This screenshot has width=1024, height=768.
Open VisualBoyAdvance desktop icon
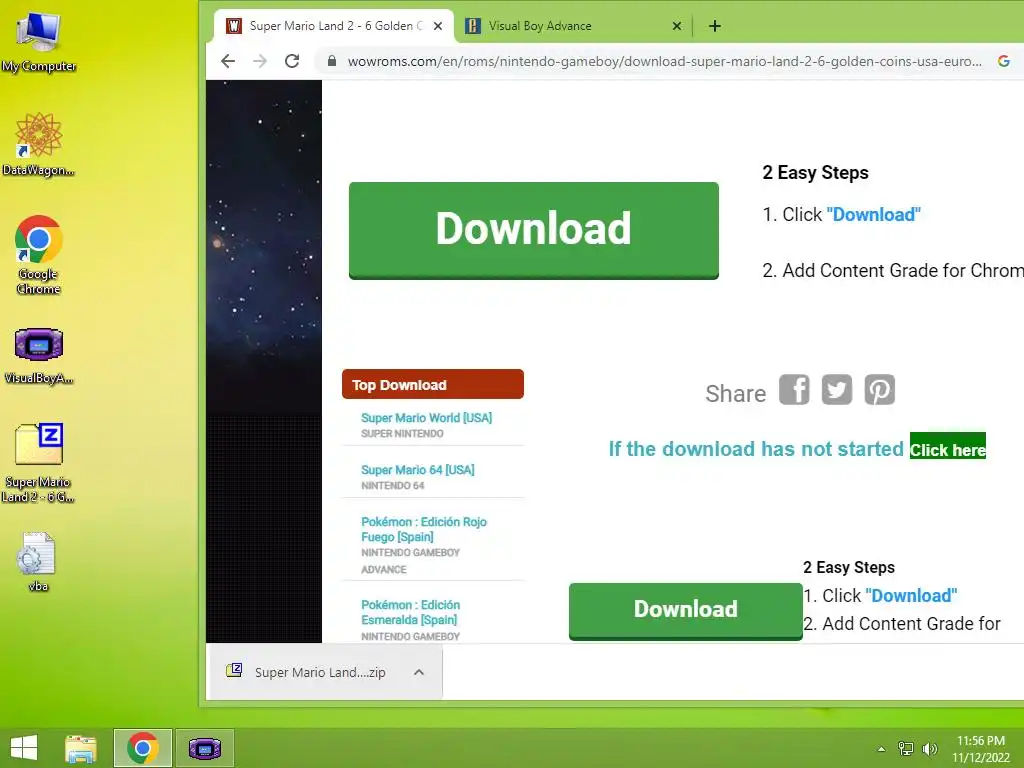click(39, 355)
